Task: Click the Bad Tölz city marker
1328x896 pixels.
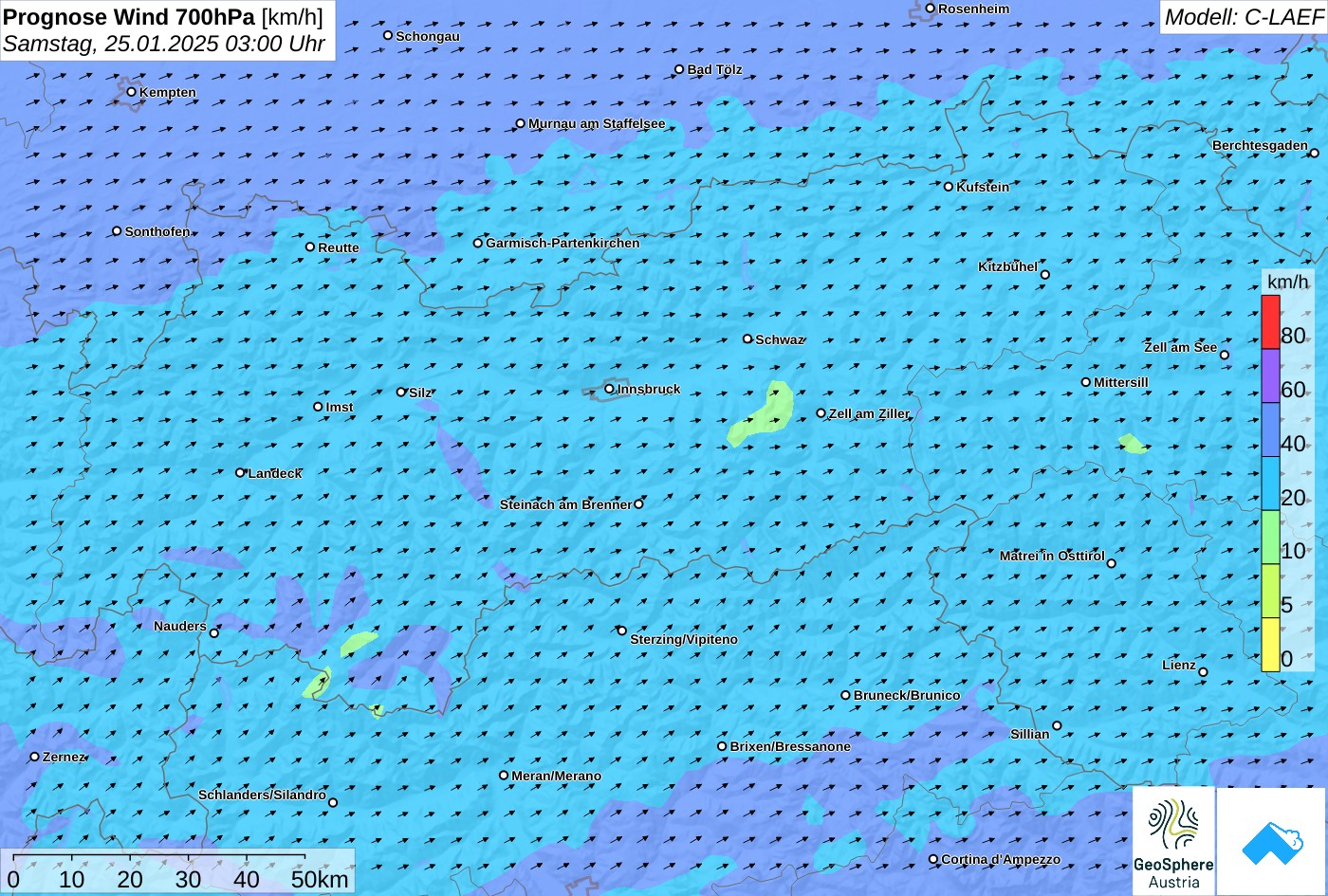Action: (x=679, y=69)
